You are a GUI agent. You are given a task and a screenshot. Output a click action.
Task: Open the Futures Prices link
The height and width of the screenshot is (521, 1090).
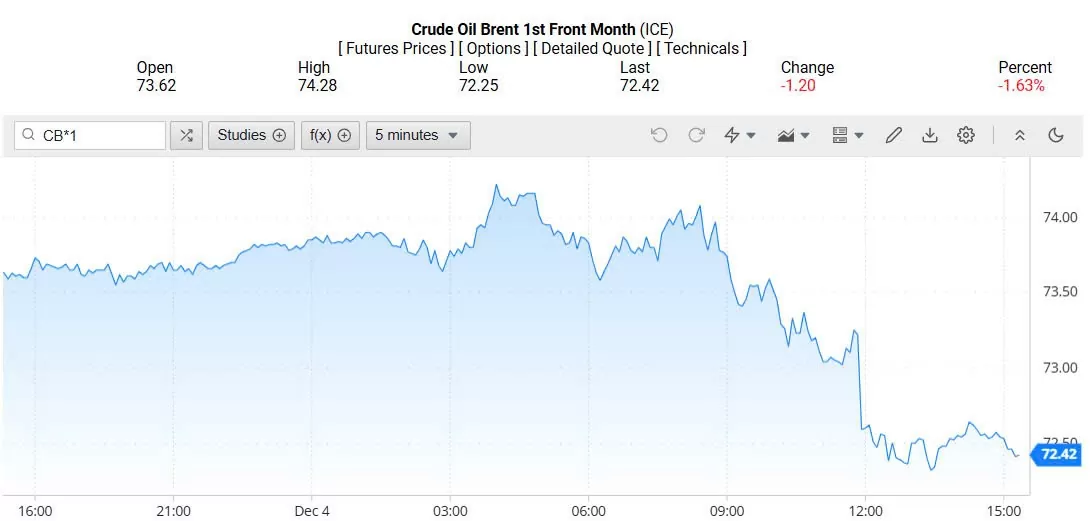(396, 48)
